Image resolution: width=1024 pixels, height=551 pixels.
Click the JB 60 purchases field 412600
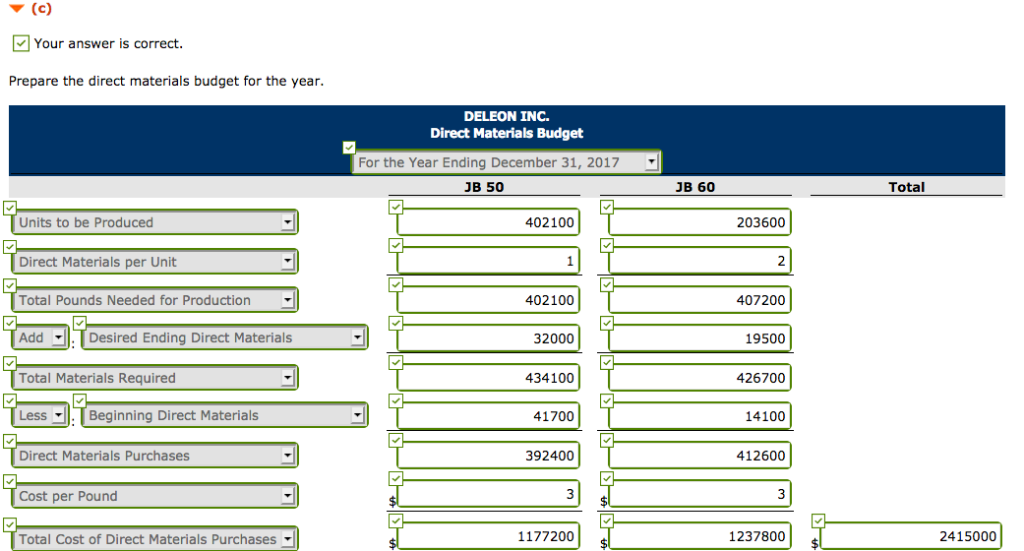coord(699,455)
